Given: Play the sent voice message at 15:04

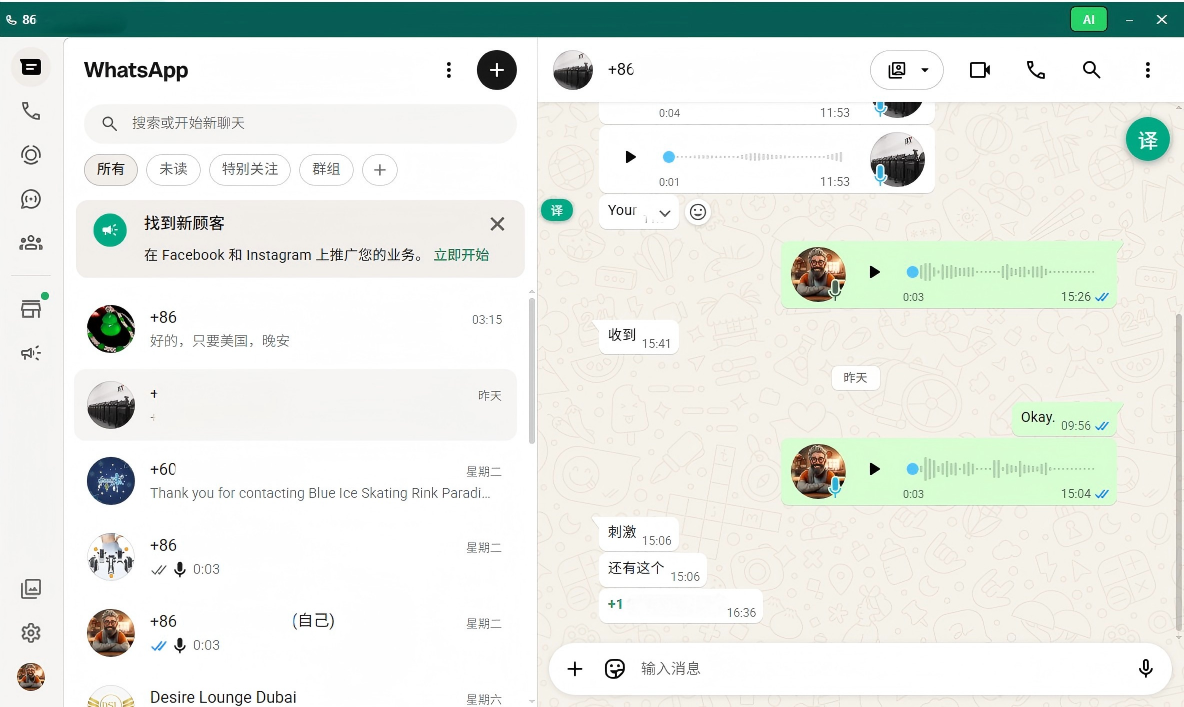Looking at the screenshot, I should [x=874, y=469].
